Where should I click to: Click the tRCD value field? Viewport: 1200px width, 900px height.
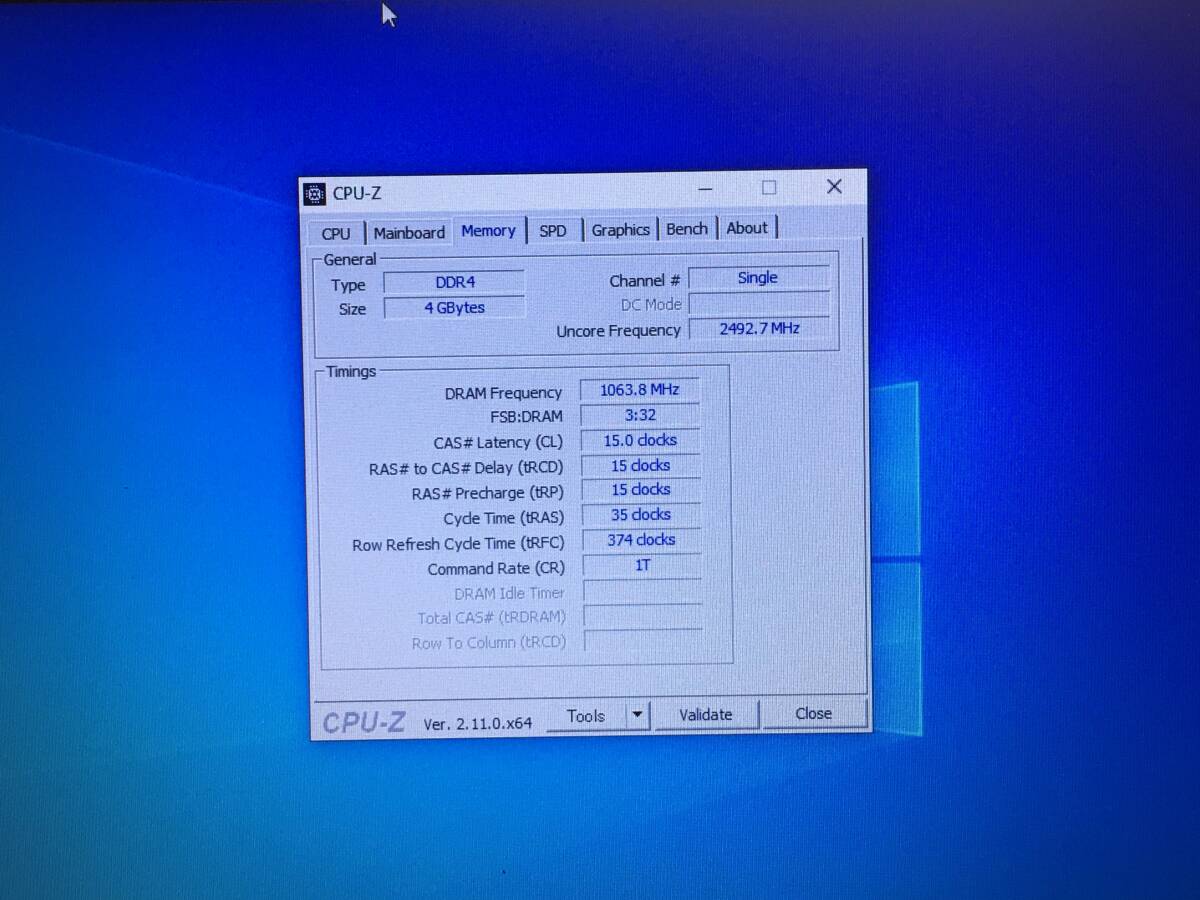click(x=640, y=465)
